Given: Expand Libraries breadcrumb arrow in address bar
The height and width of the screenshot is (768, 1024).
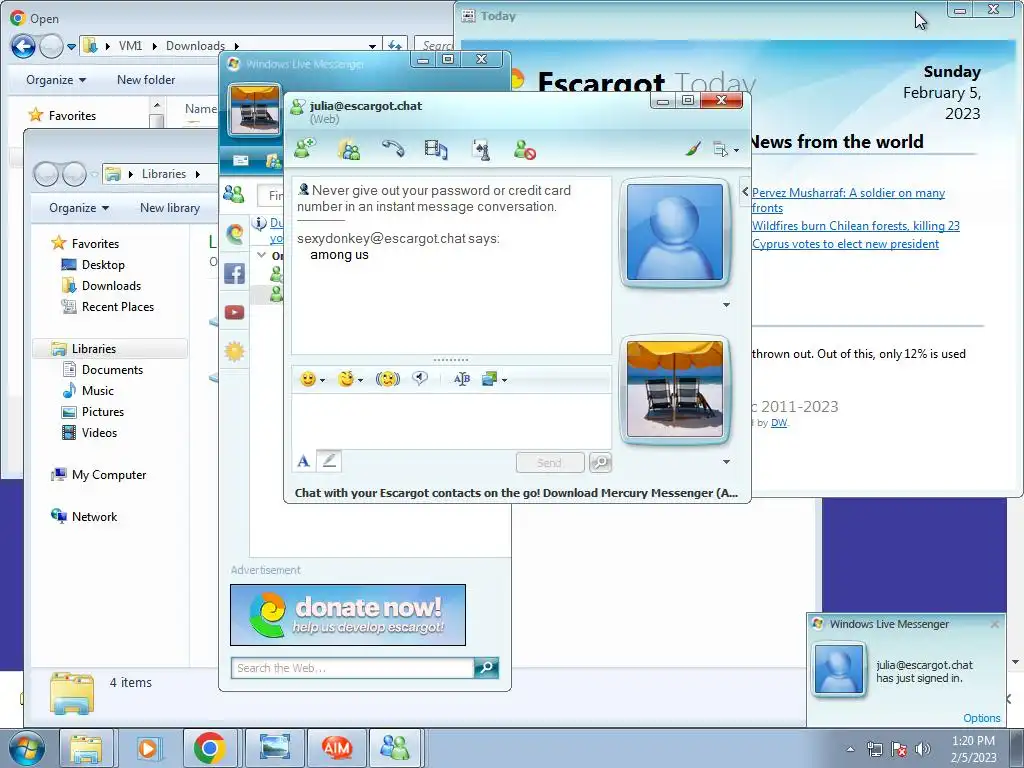Looking at the screenshot, I should [x=197, y=174].
